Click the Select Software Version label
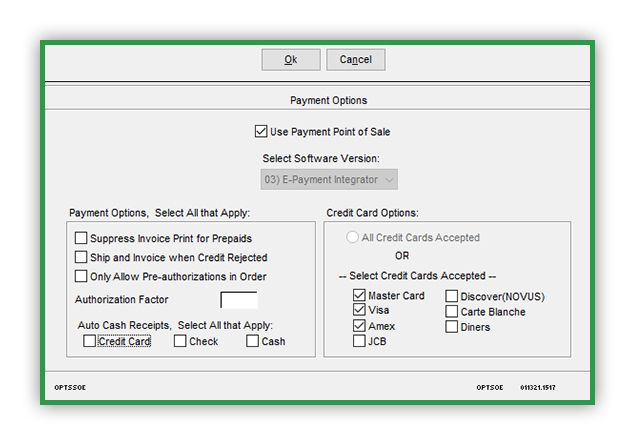 321,158
